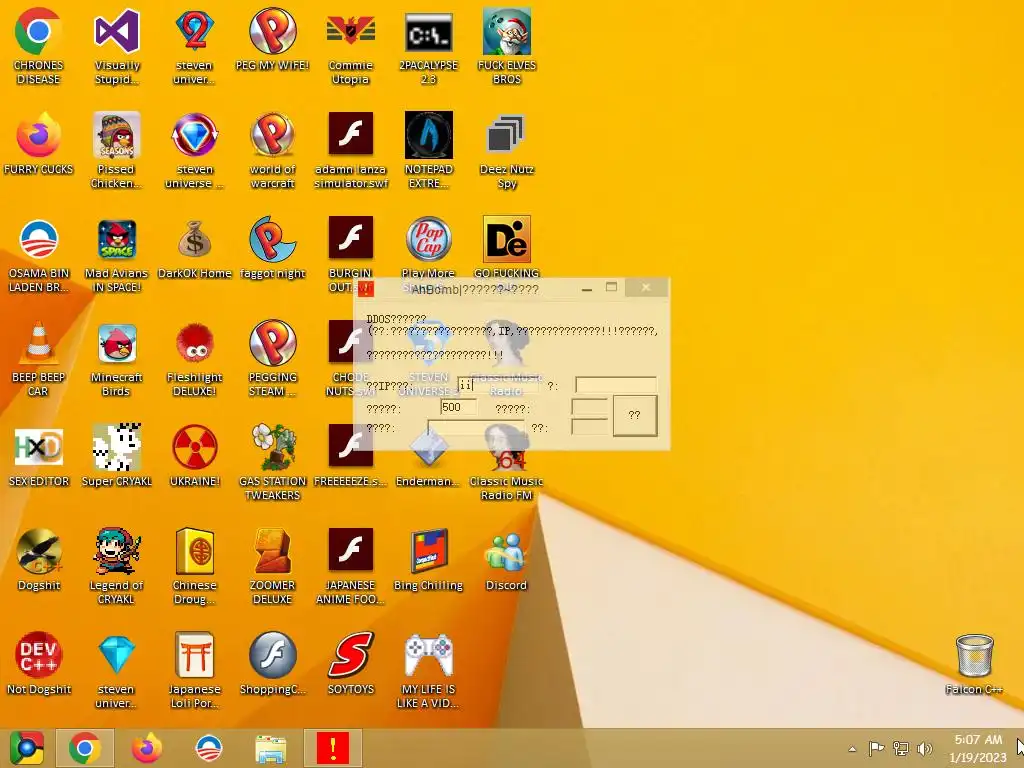
Task: Minimize the AhBomb window
Action: click(587, 288)
